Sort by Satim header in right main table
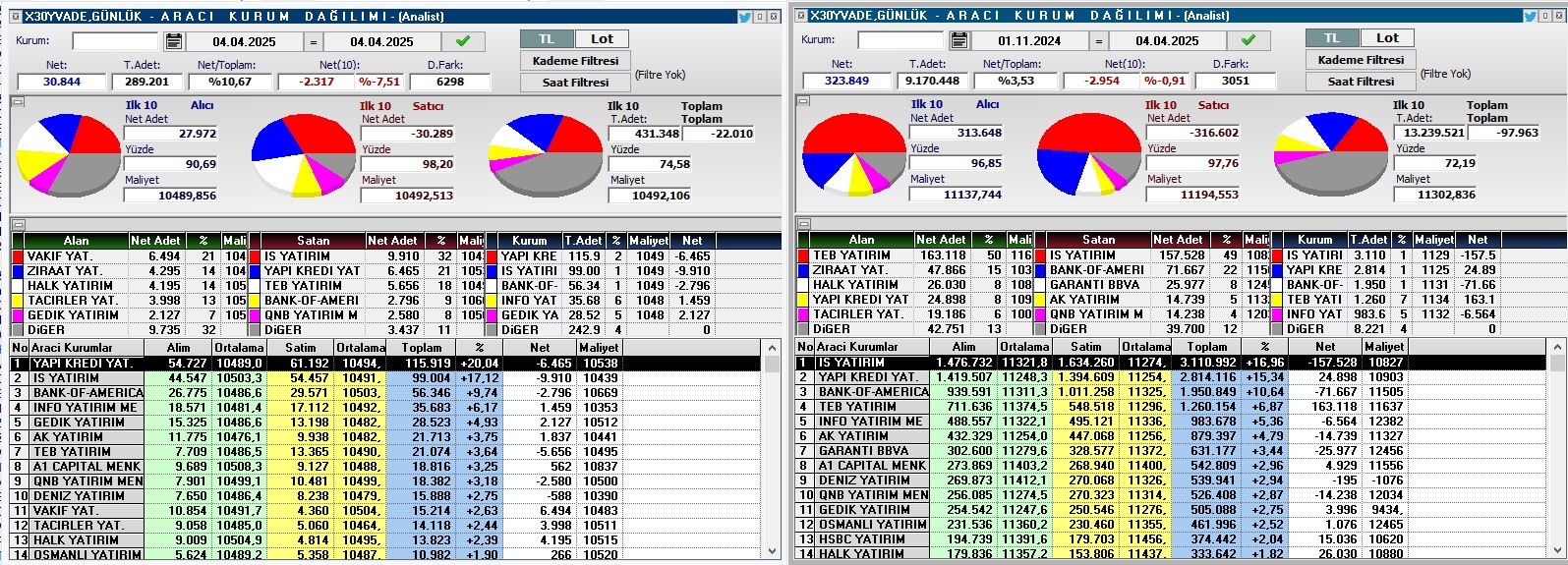This screenshot has width=1568, height=565. pos(1086,347)
